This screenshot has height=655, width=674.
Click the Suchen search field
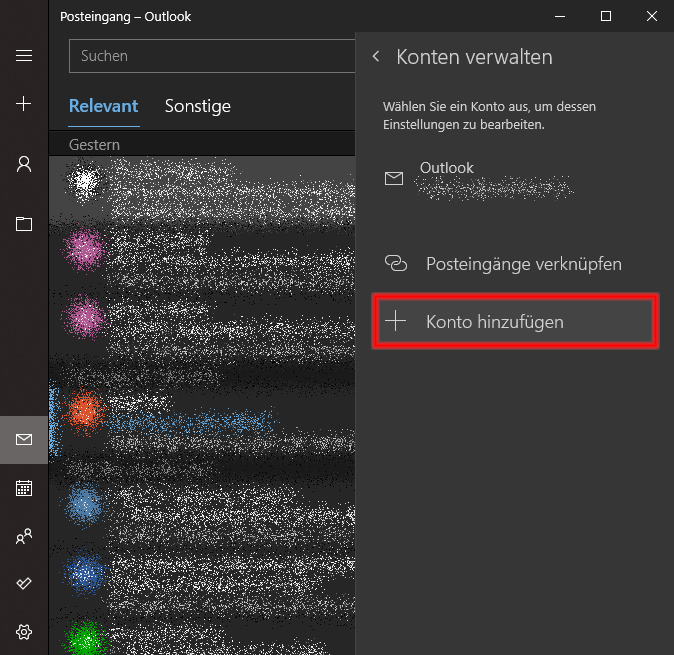[x=212, y=56]
